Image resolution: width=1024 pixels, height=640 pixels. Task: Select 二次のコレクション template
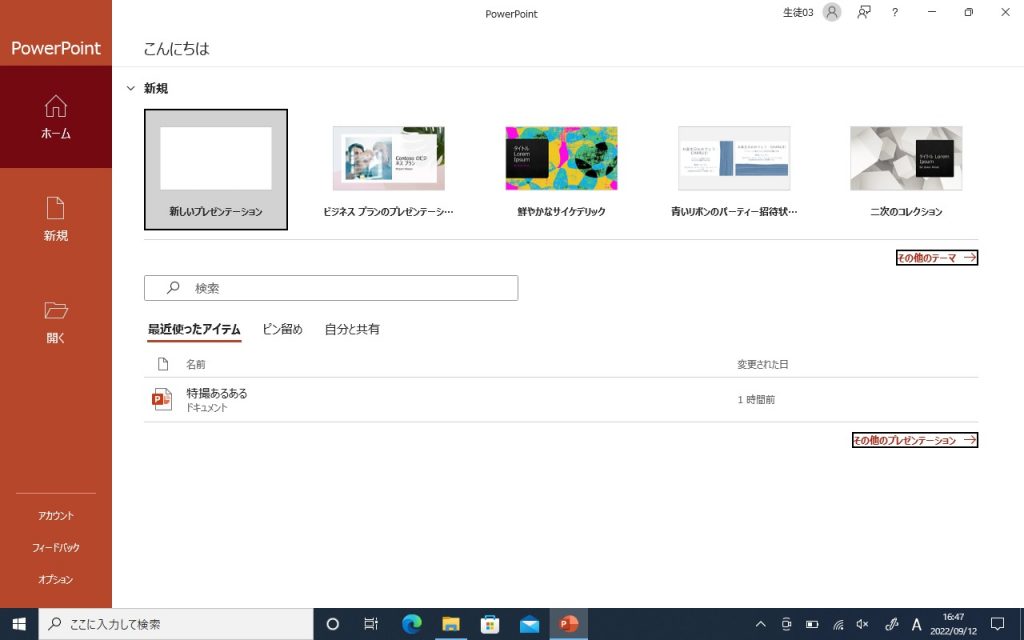906,170
